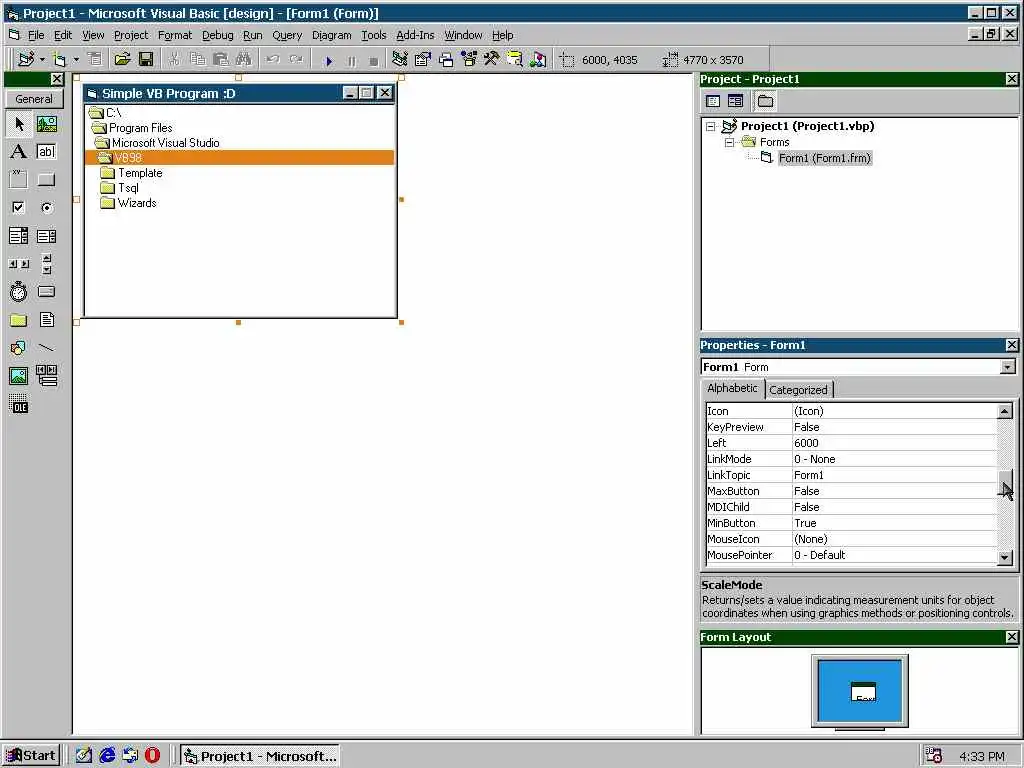Select the MousePointer property row
The image size is (1024, 768).
pyautogui.click(x=851, y=555)
